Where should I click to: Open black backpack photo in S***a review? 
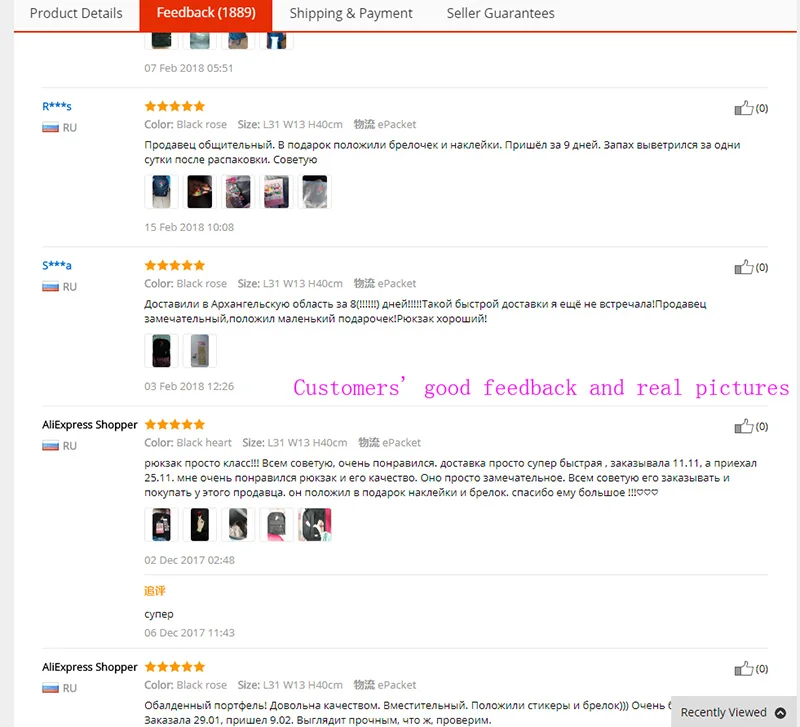161,351
